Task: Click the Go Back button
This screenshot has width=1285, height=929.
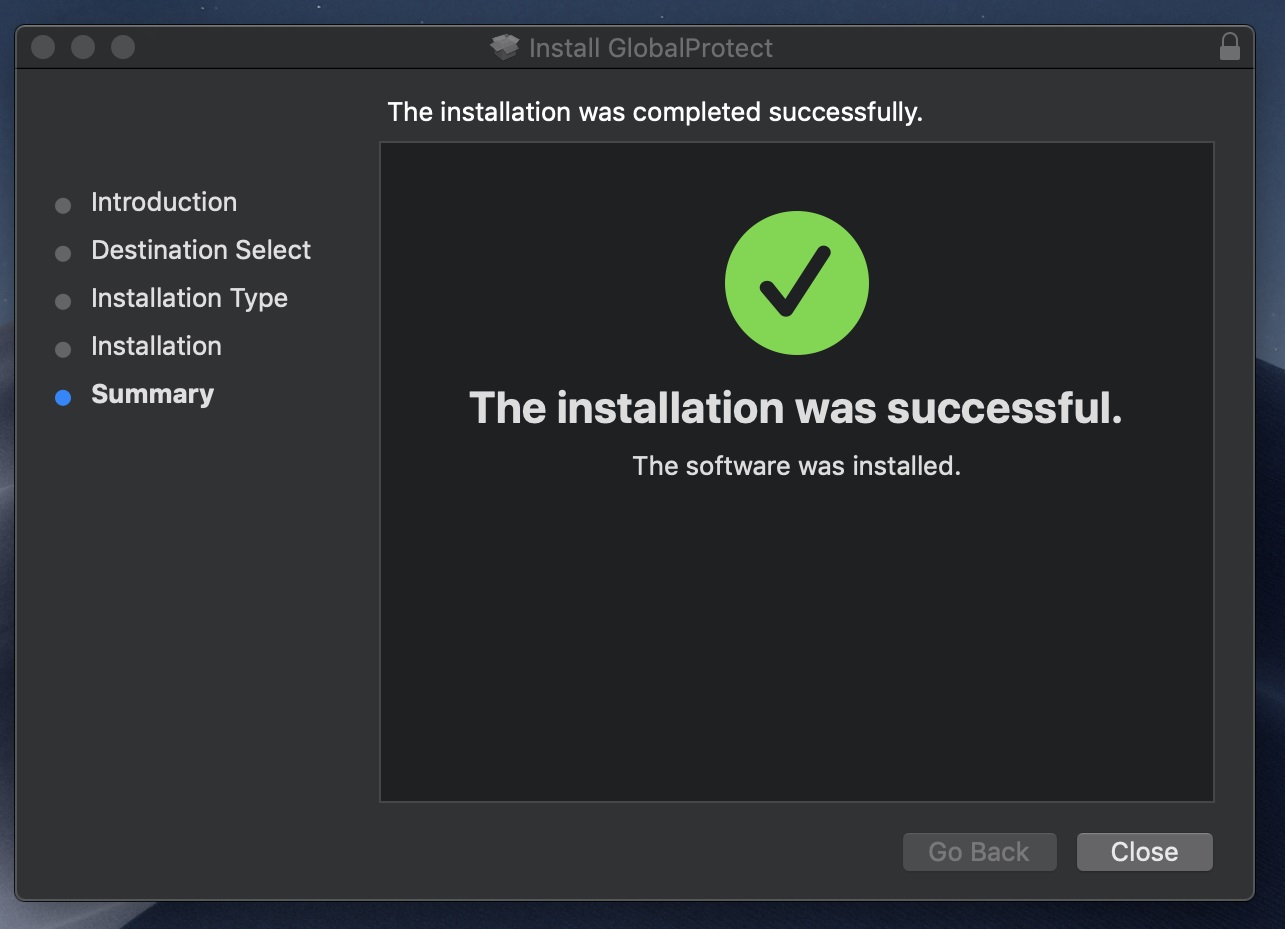Action: pos(979,852)
